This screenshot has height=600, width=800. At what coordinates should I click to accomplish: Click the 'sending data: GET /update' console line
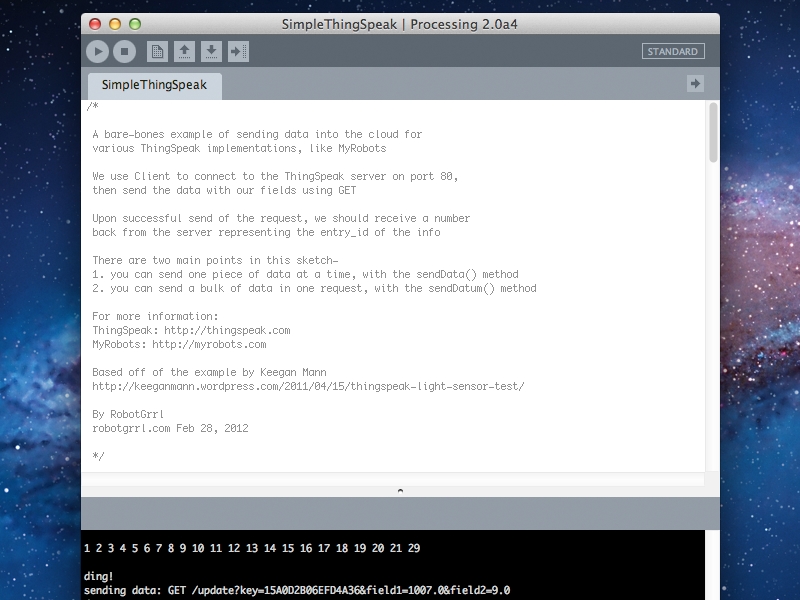[297, 591]
